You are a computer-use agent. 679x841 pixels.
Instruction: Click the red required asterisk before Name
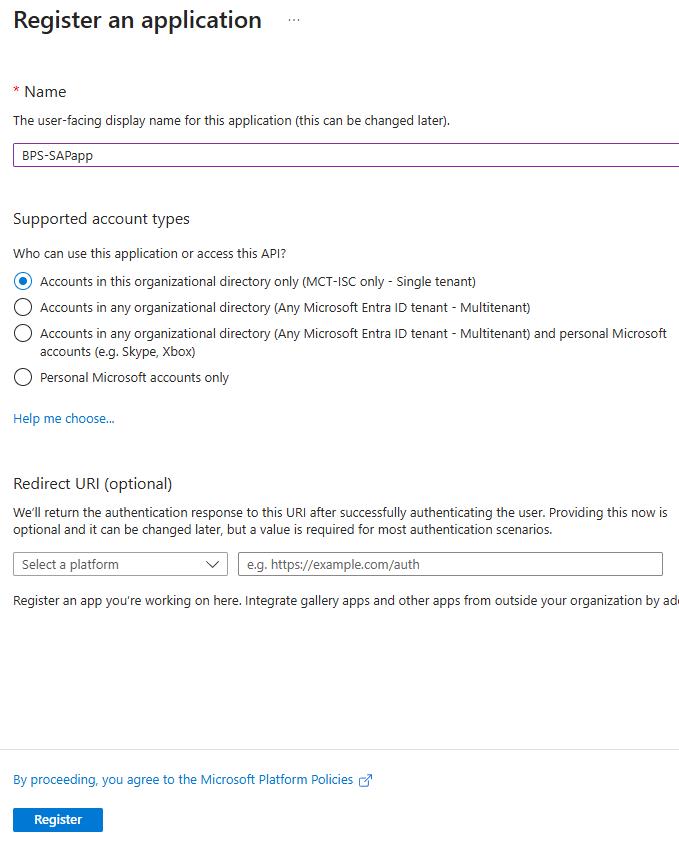pos(16,91)
